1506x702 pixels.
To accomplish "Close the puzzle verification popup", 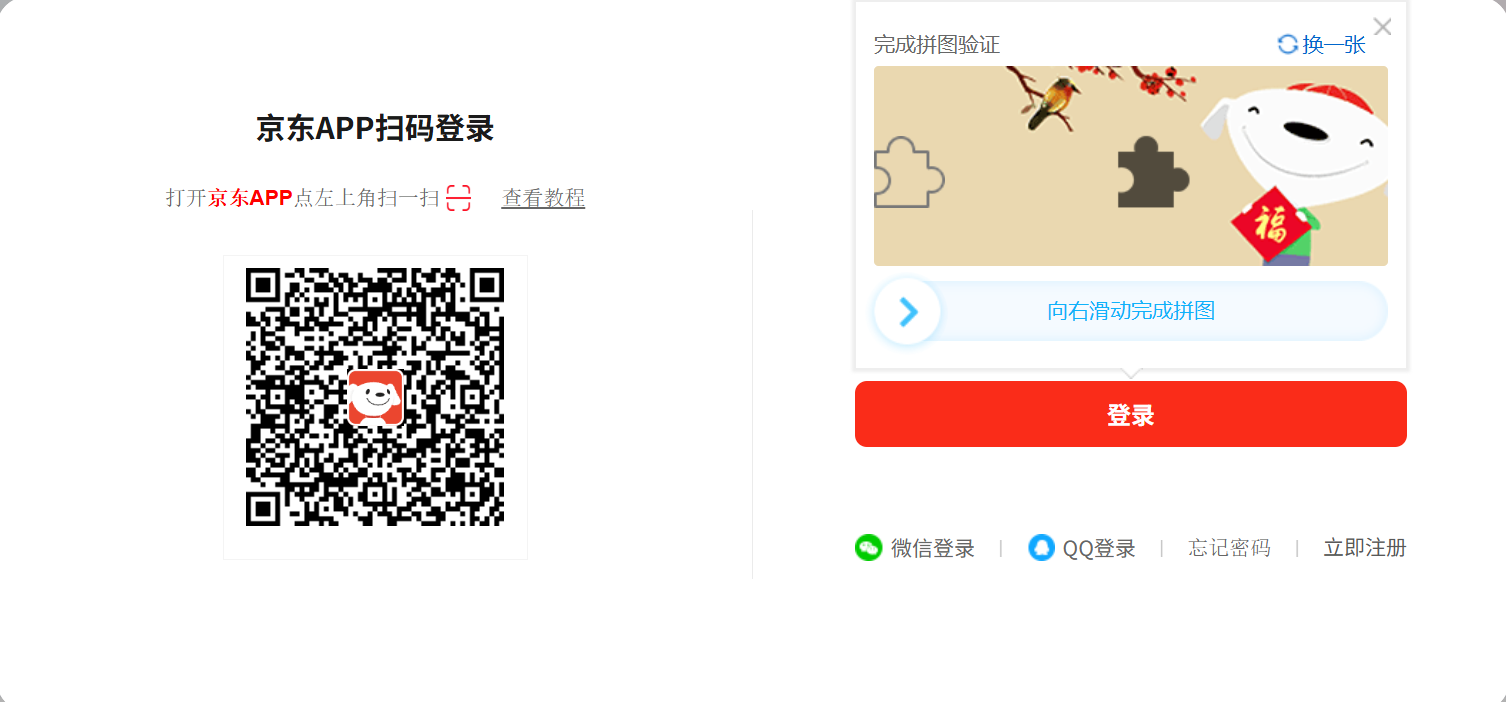I will pos(1382,27).
